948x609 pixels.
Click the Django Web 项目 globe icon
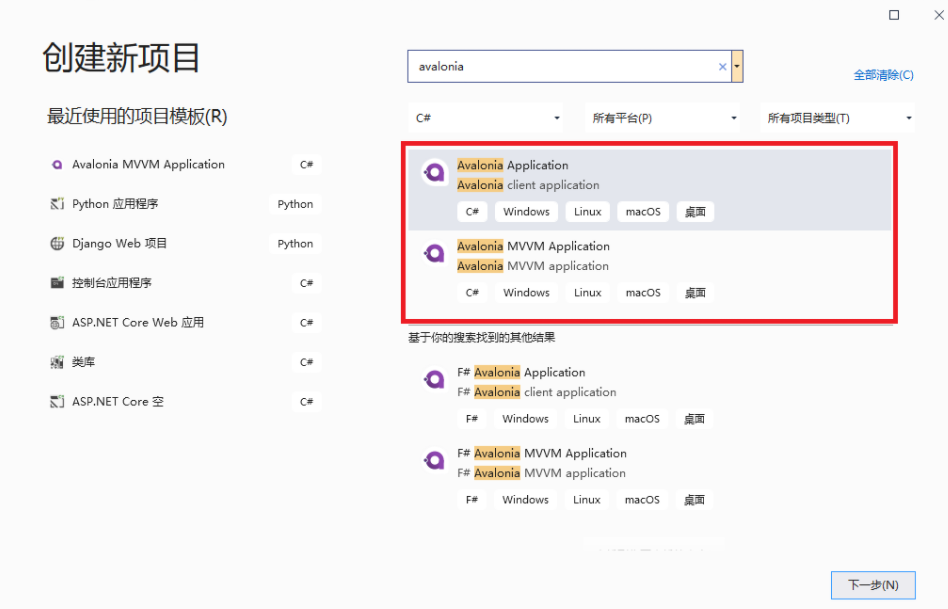57,244
